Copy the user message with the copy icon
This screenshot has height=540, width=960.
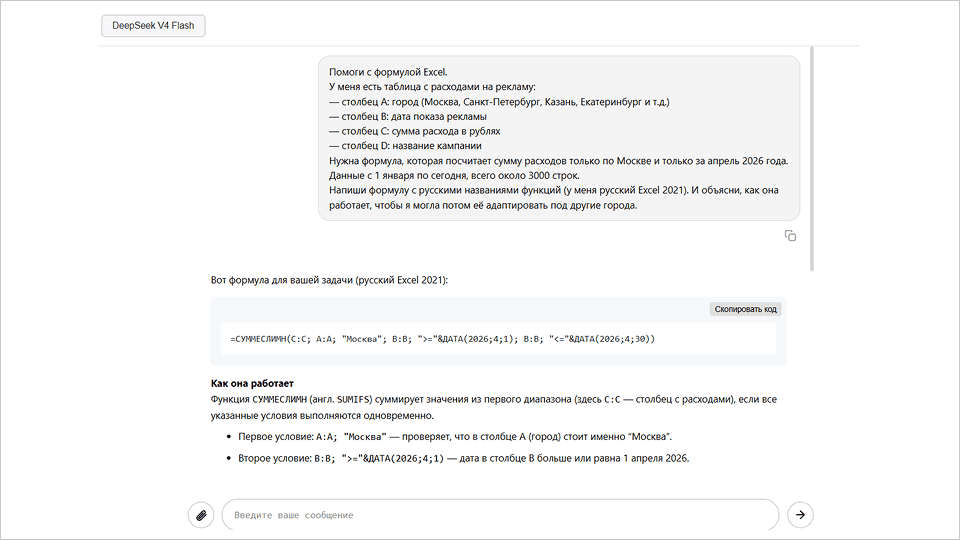[x=790, y=236]
